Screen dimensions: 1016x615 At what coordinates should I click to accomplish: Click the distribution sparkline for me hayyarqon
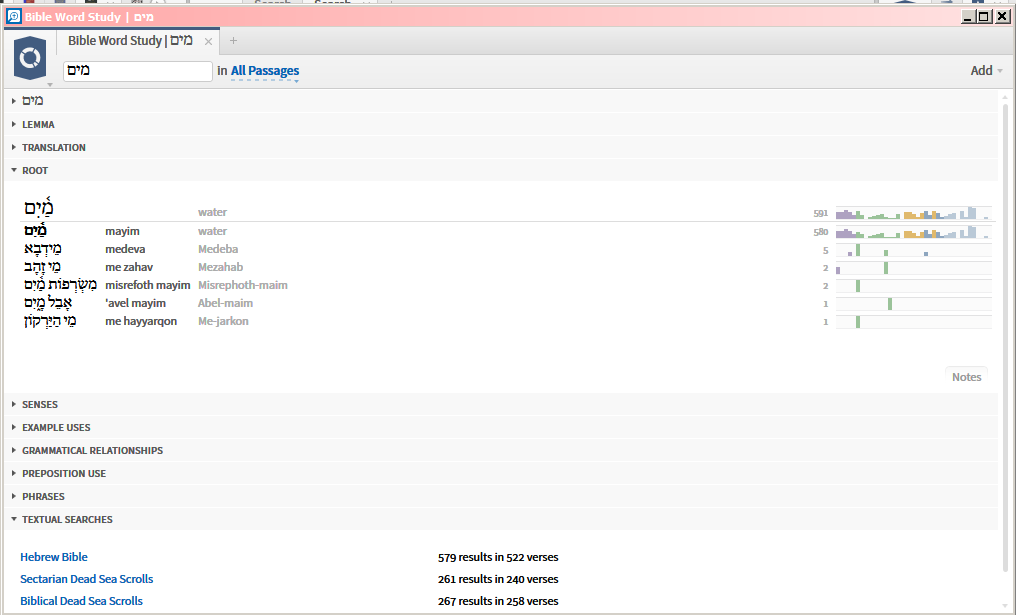(914, 322)
